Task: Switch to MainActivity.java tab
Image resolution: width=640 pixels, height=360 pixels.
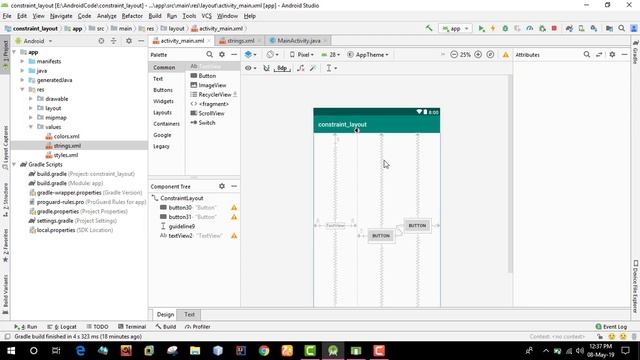Action: 298,41
